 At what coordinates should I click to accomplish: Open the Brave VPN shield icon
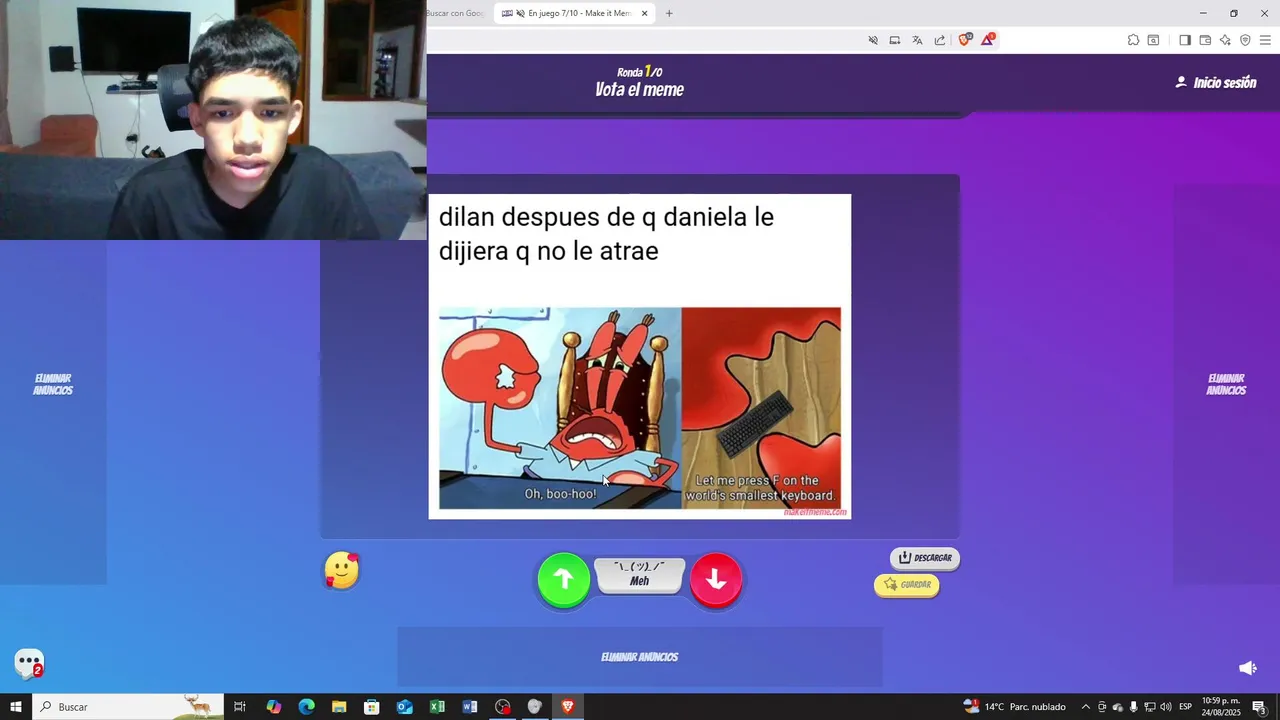1245,40
